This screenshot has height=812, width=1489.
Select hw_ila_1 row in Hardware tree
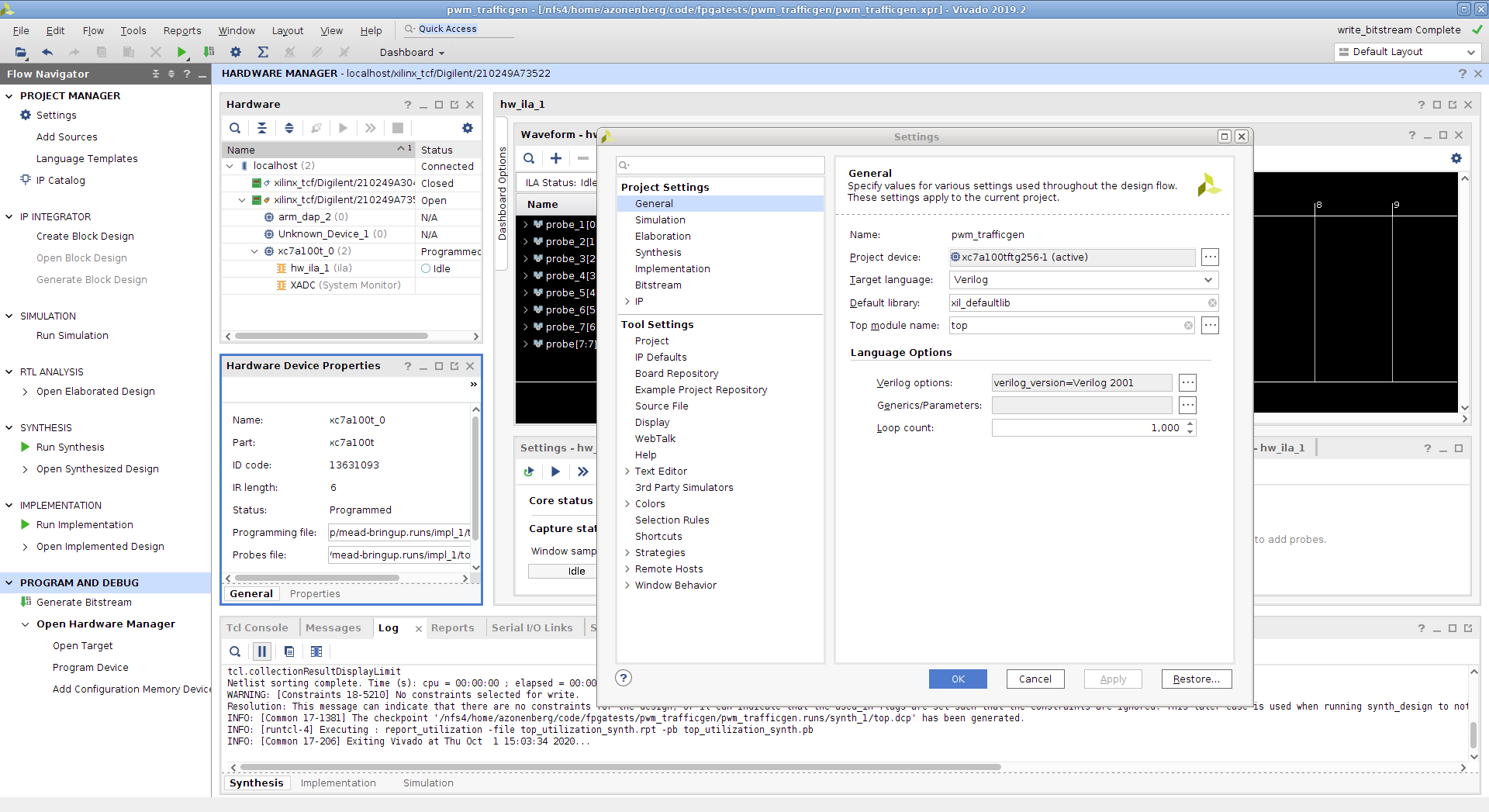tap(352, 268)
